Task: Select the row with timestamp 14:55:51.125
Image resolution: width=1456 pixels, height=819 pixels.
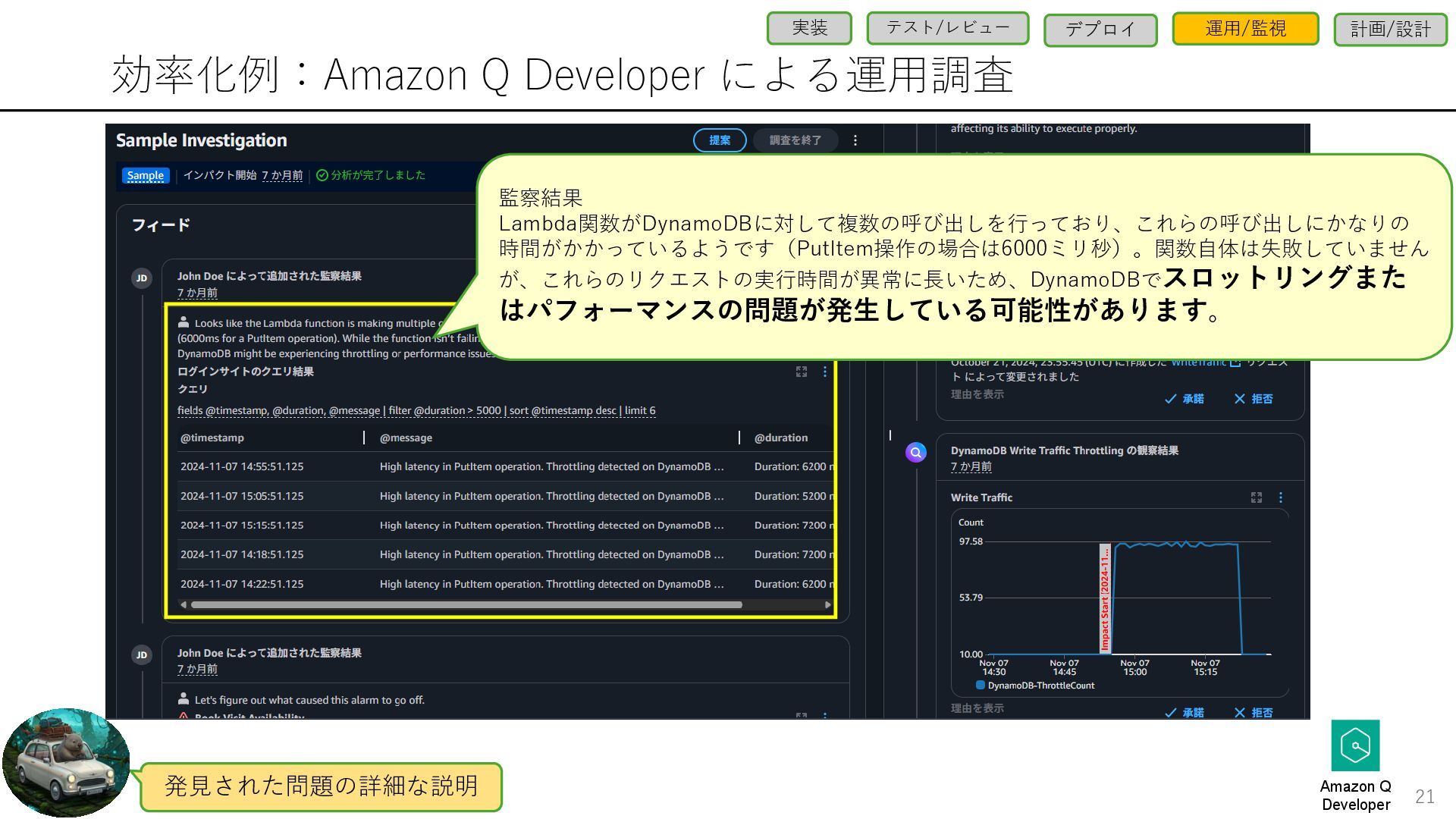Action: click(506, 466)
